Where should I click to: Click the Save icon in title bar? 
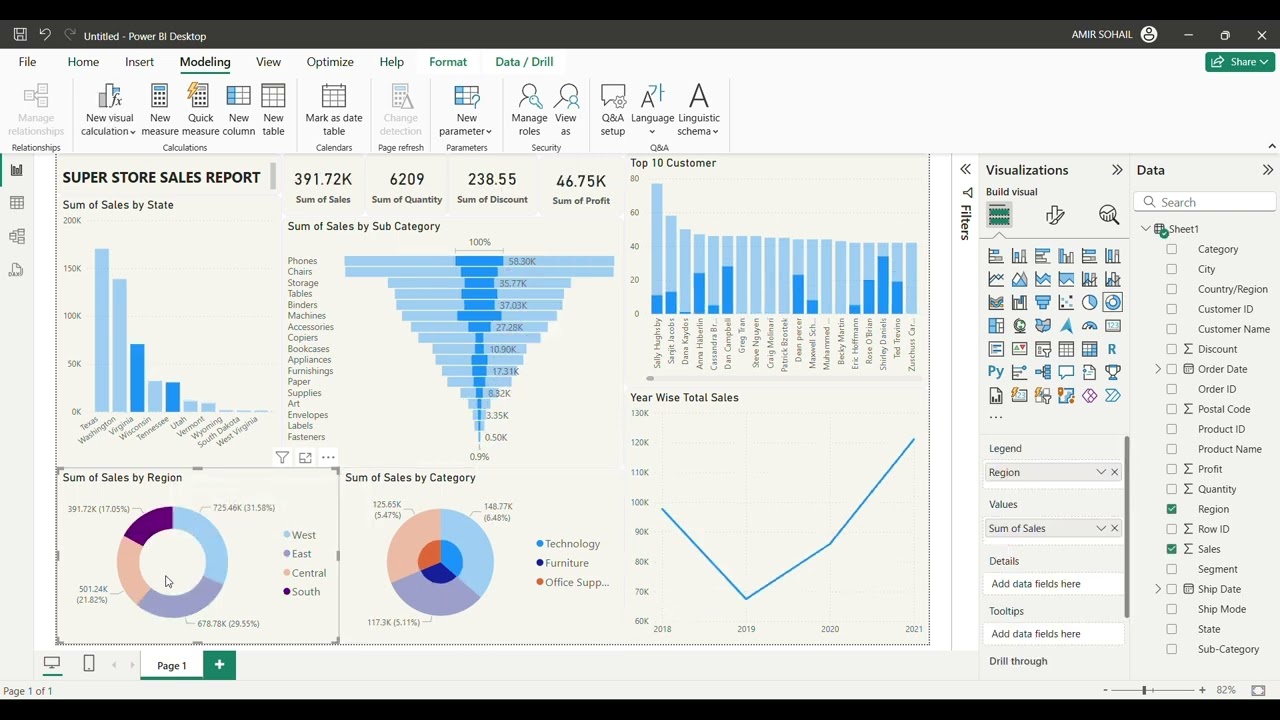point(20,35)
